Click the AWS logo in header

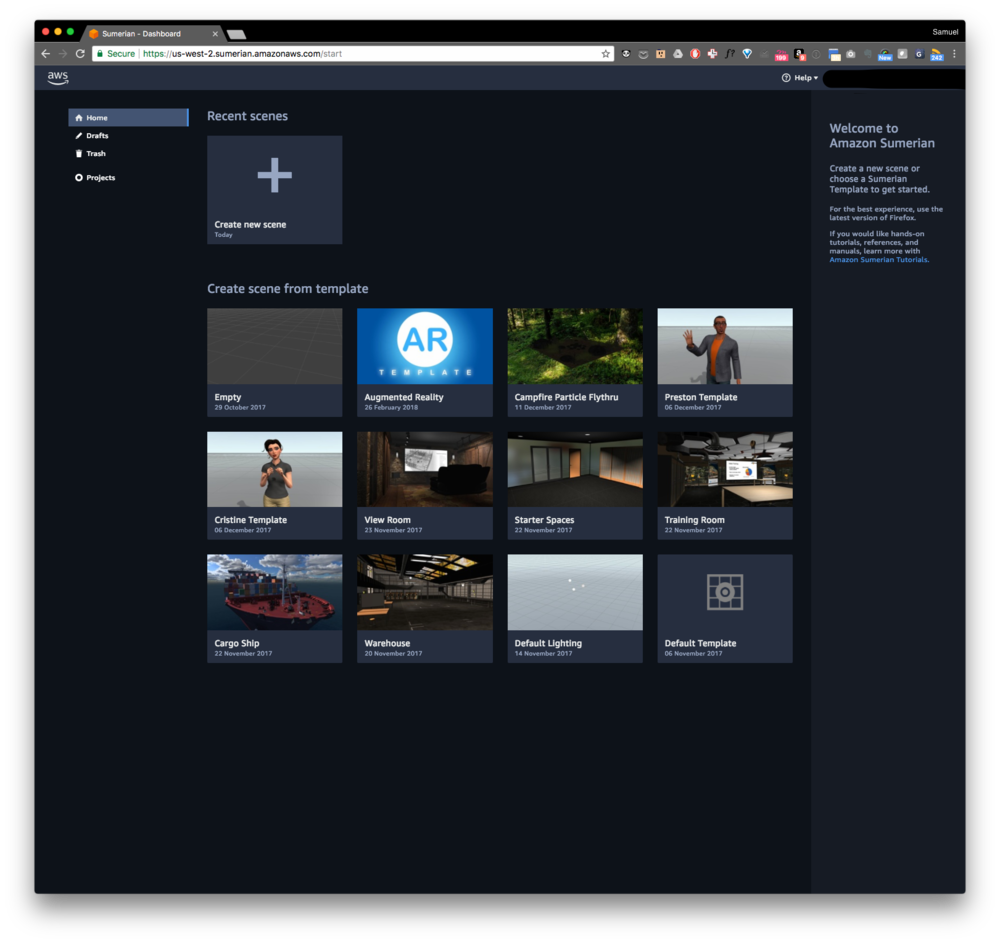click(58, 77)
